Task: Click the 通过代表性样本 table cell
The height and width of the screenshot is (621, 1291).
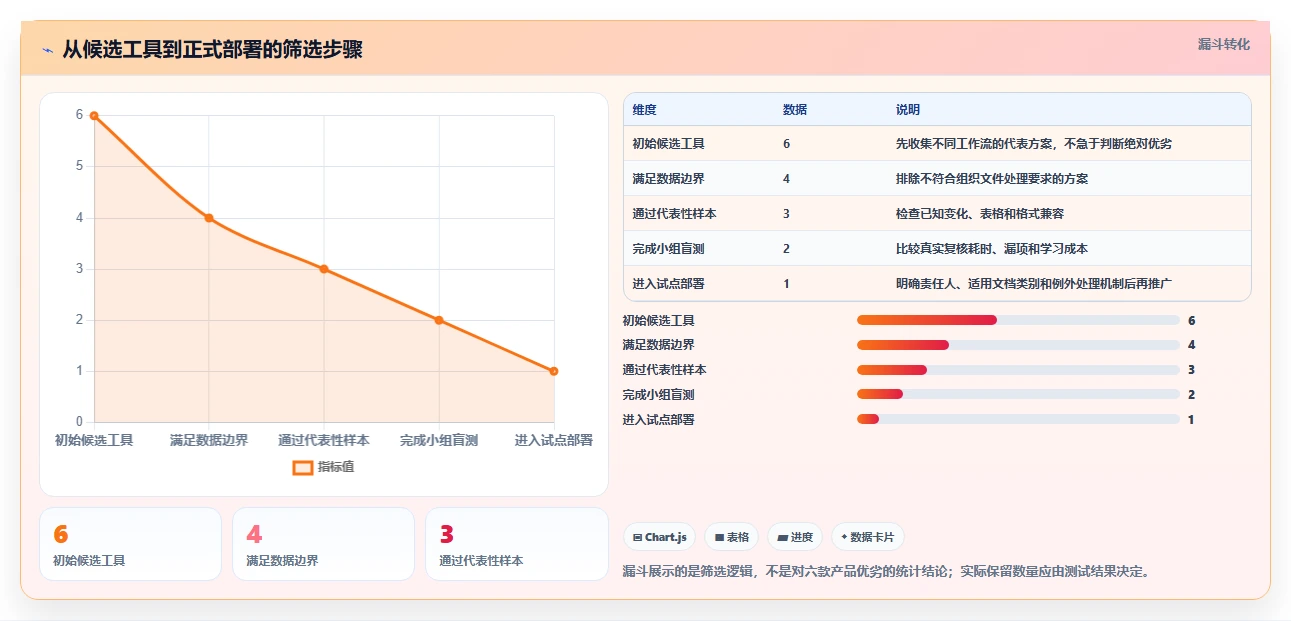Action: [675, 214]
